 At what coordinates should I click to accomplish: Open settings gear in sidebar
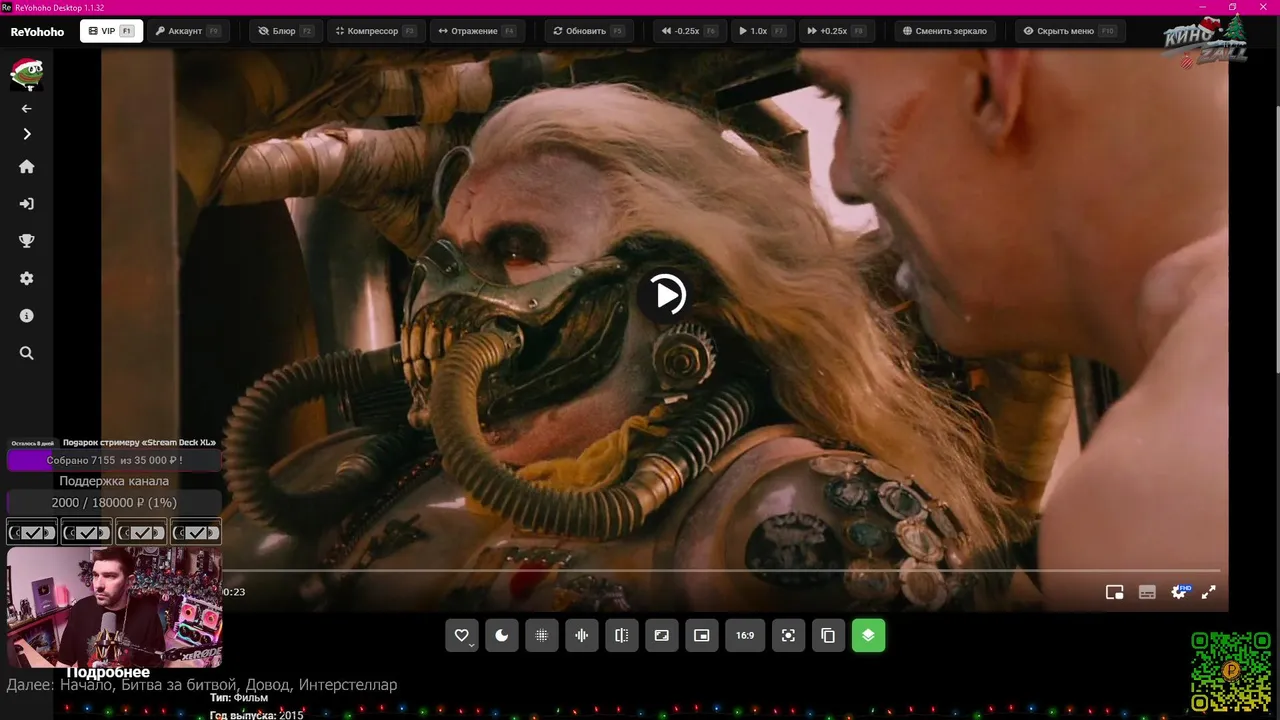click(27, 278)
